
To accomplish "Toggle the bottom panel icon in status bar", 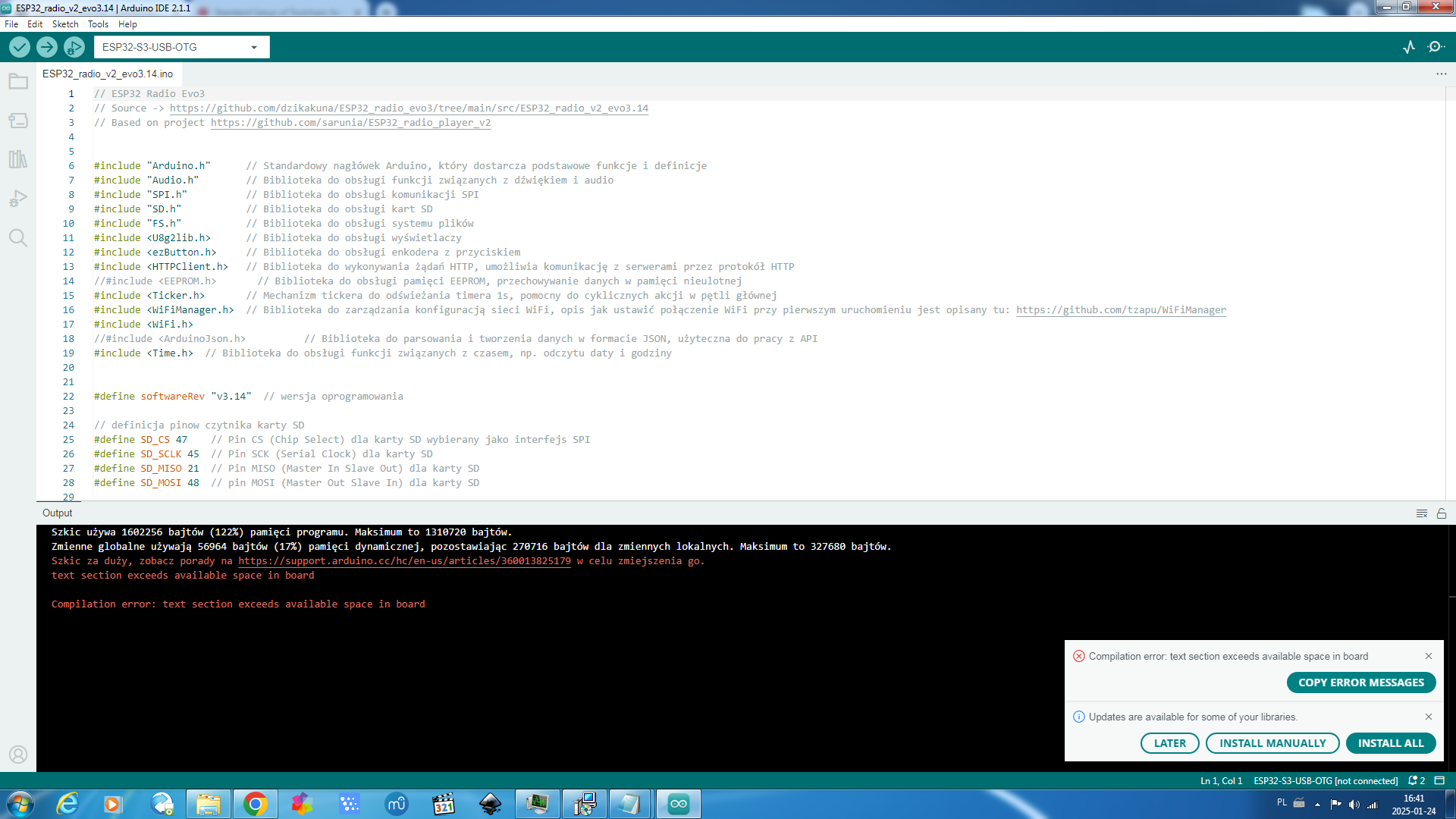I will (1439, 781).
